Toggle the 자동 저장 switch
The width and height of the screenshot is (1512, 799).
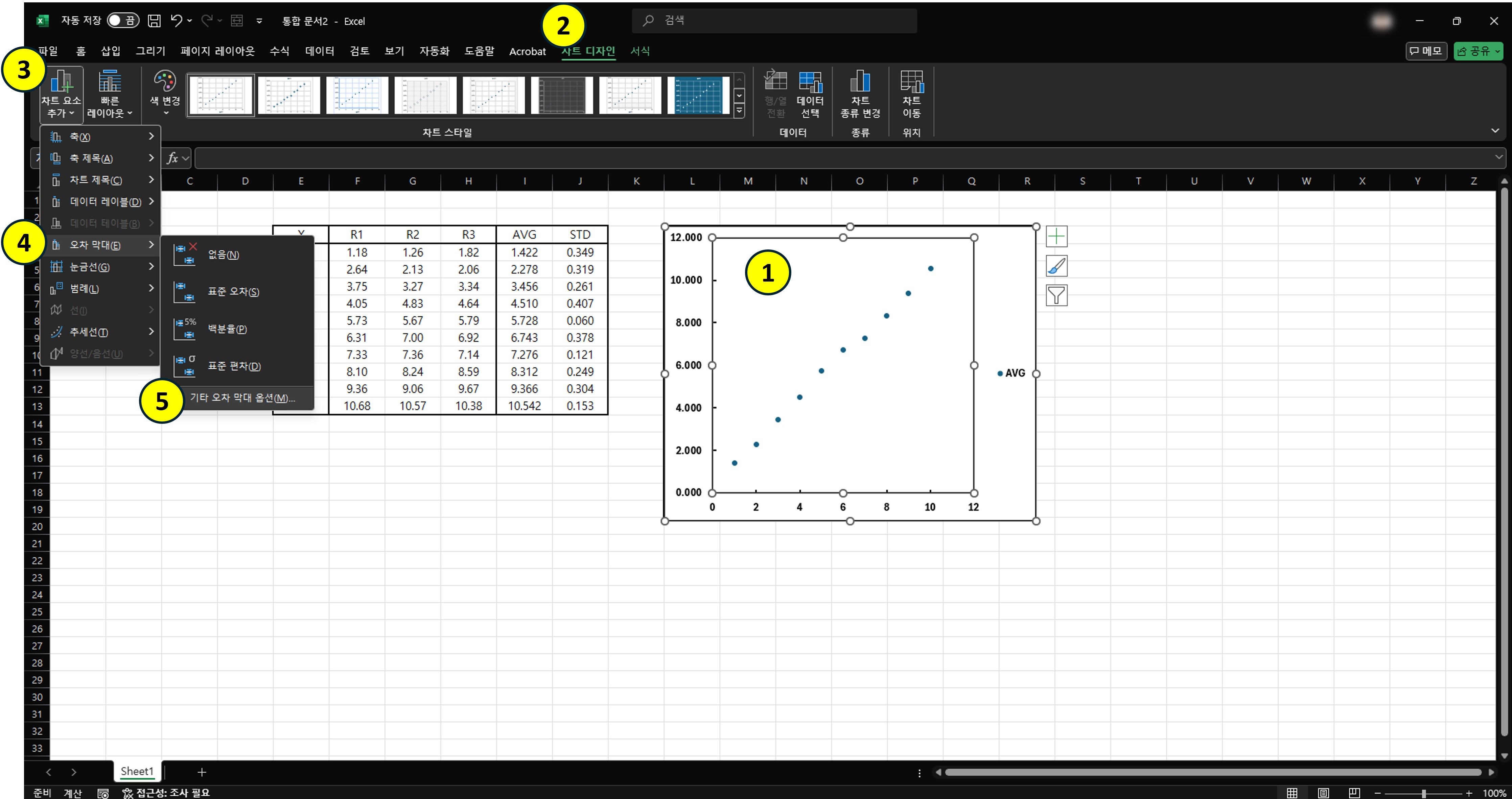tap(123, 21)
